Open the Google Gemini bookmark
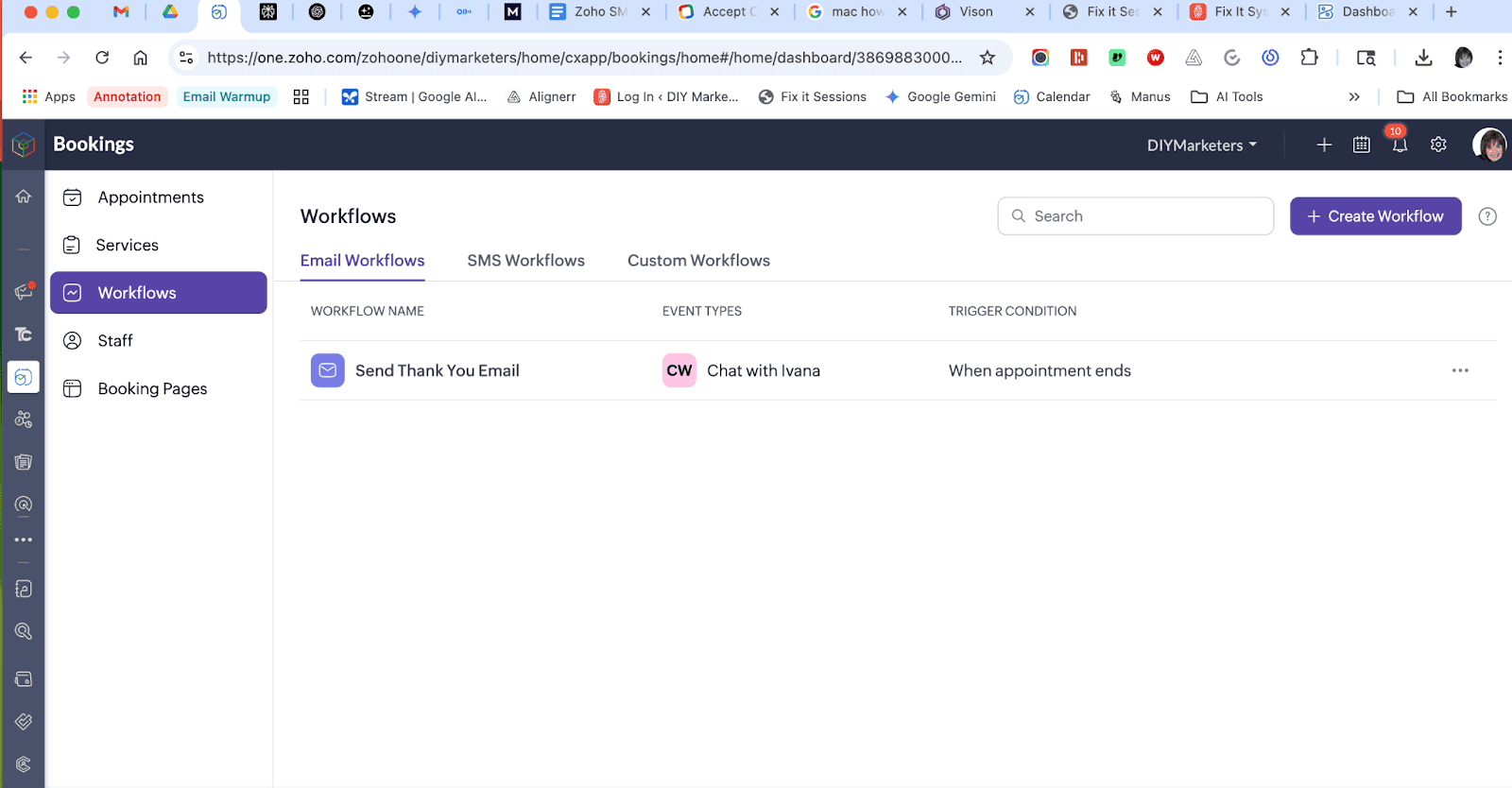1512x788 pixels. coord(940,96)
